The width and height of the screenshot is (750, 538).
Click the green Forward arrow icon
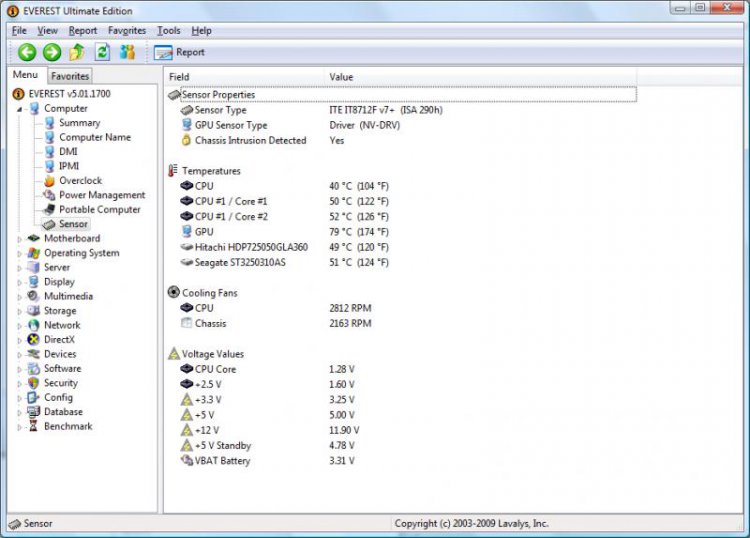[x=52, y=52]
